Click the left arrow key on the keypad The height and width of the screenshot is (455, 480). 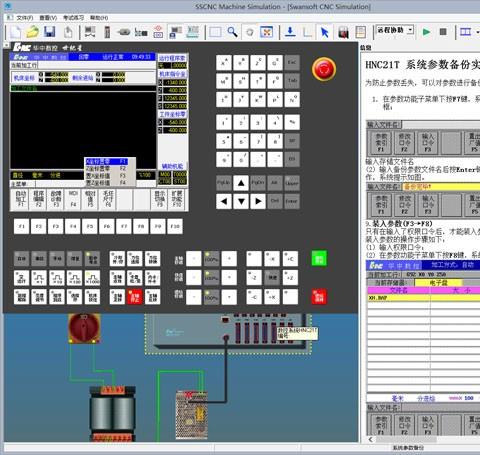tap(224, 201)
